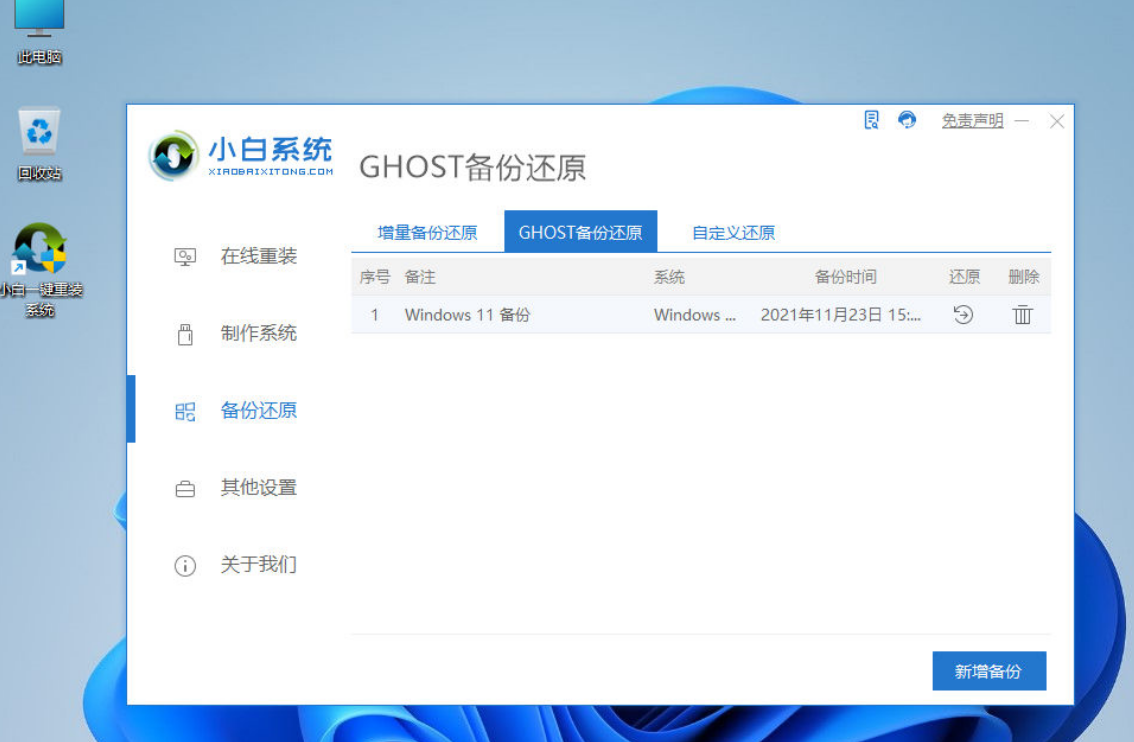Open the 回收站 recycle bin icon
Viewport: 1134px width, 742px height.
pyautogui.click(x=39, y=145)
